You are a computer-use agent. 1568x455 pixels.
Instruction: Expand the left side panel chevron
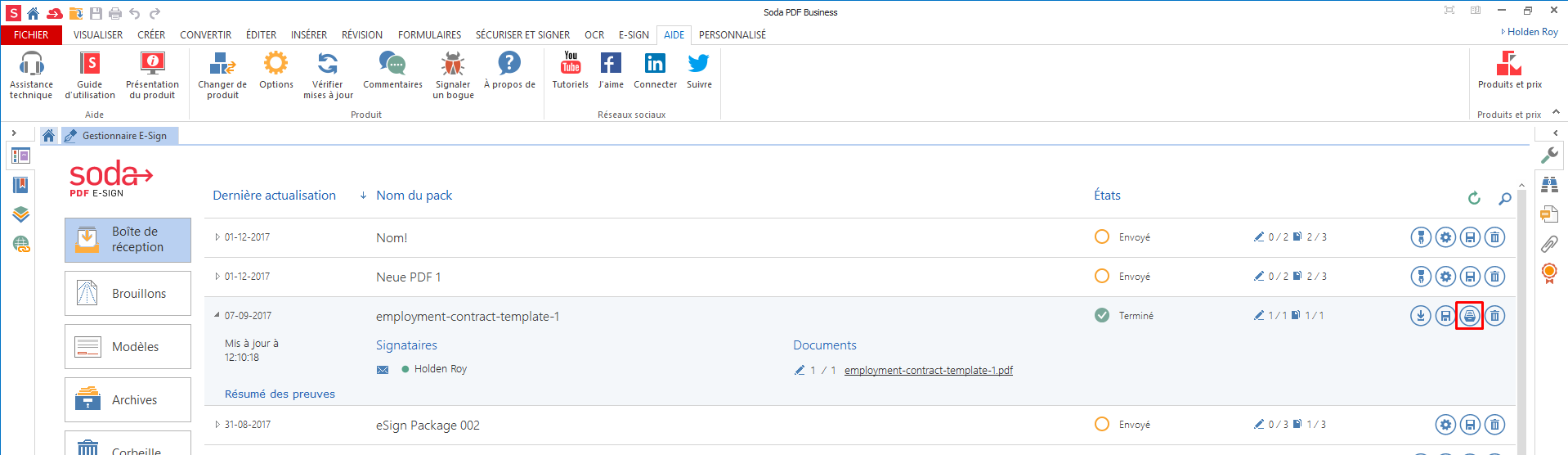(x=14, y=133)
